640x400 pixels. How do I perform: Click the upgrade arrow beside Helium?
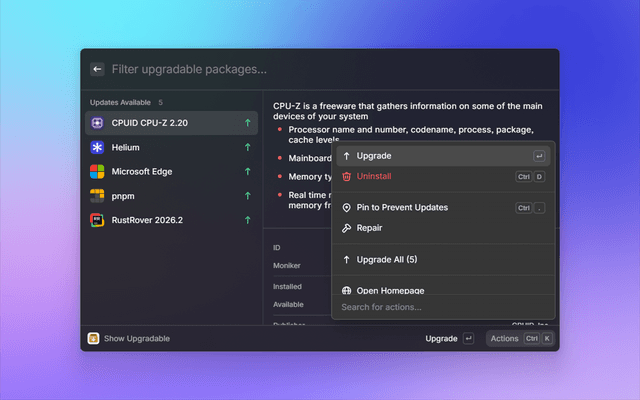247,147
